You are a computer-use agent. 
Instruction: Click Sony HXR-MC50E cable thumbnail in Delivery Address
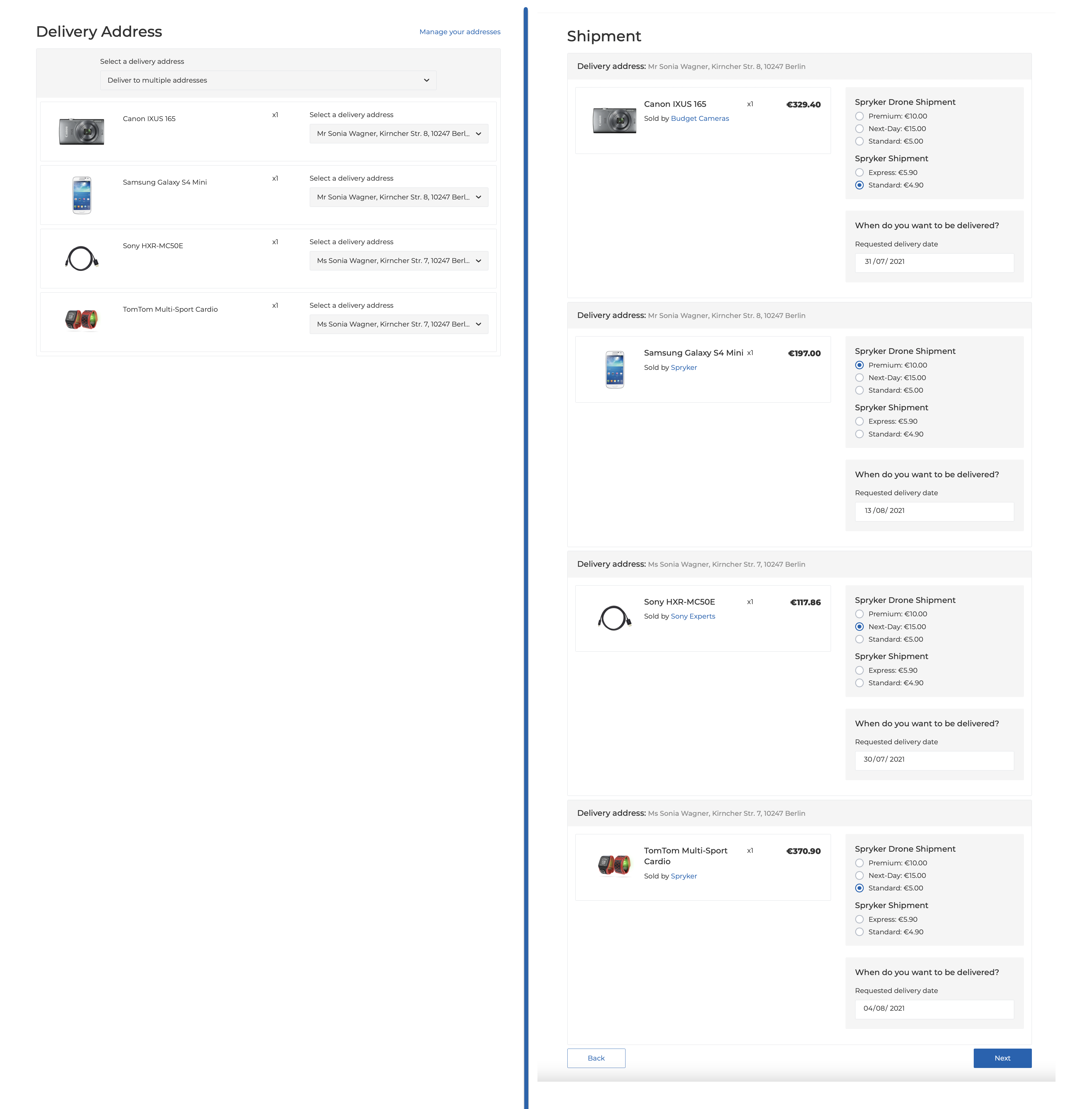point(82,259)
